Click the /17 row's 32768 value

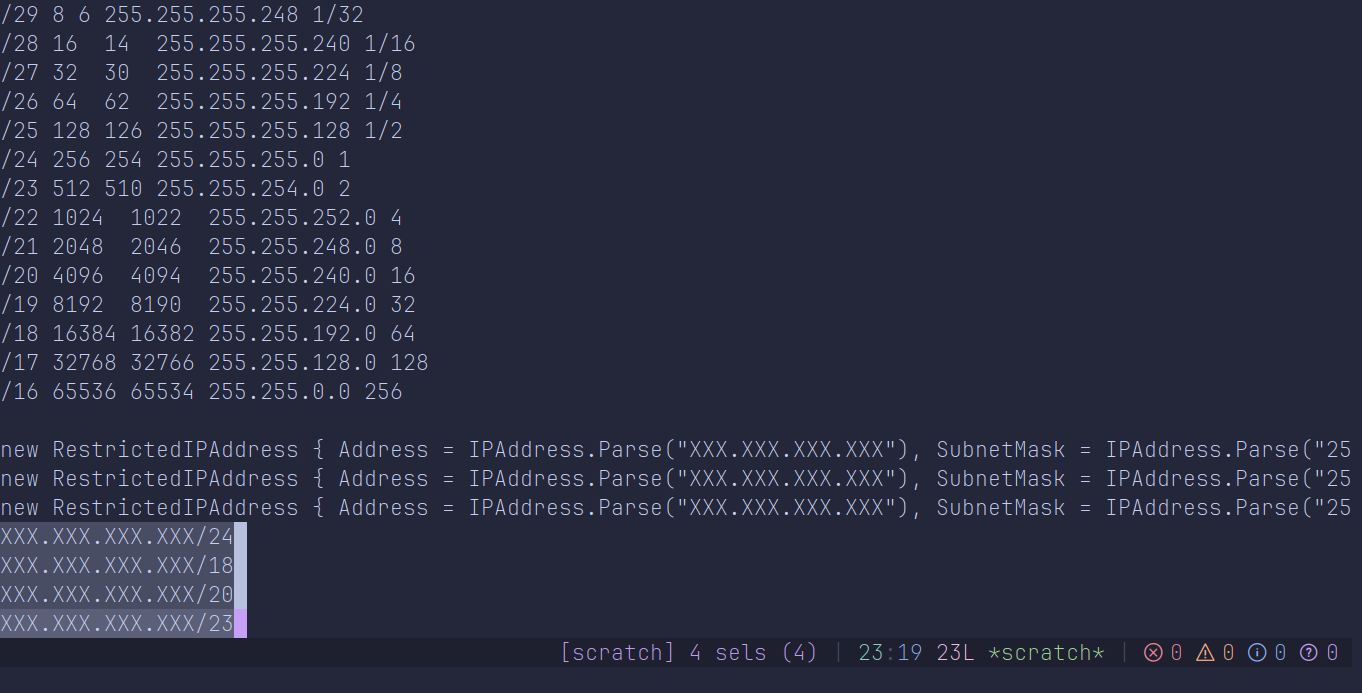[x=84, y=363]
